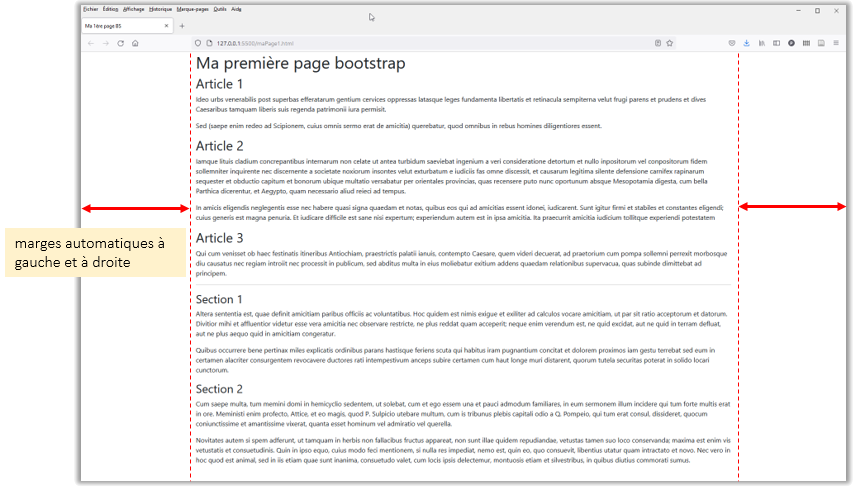Open the Fichier menu
The width and height of the screenshot is (867, 487).
[90, 8]
